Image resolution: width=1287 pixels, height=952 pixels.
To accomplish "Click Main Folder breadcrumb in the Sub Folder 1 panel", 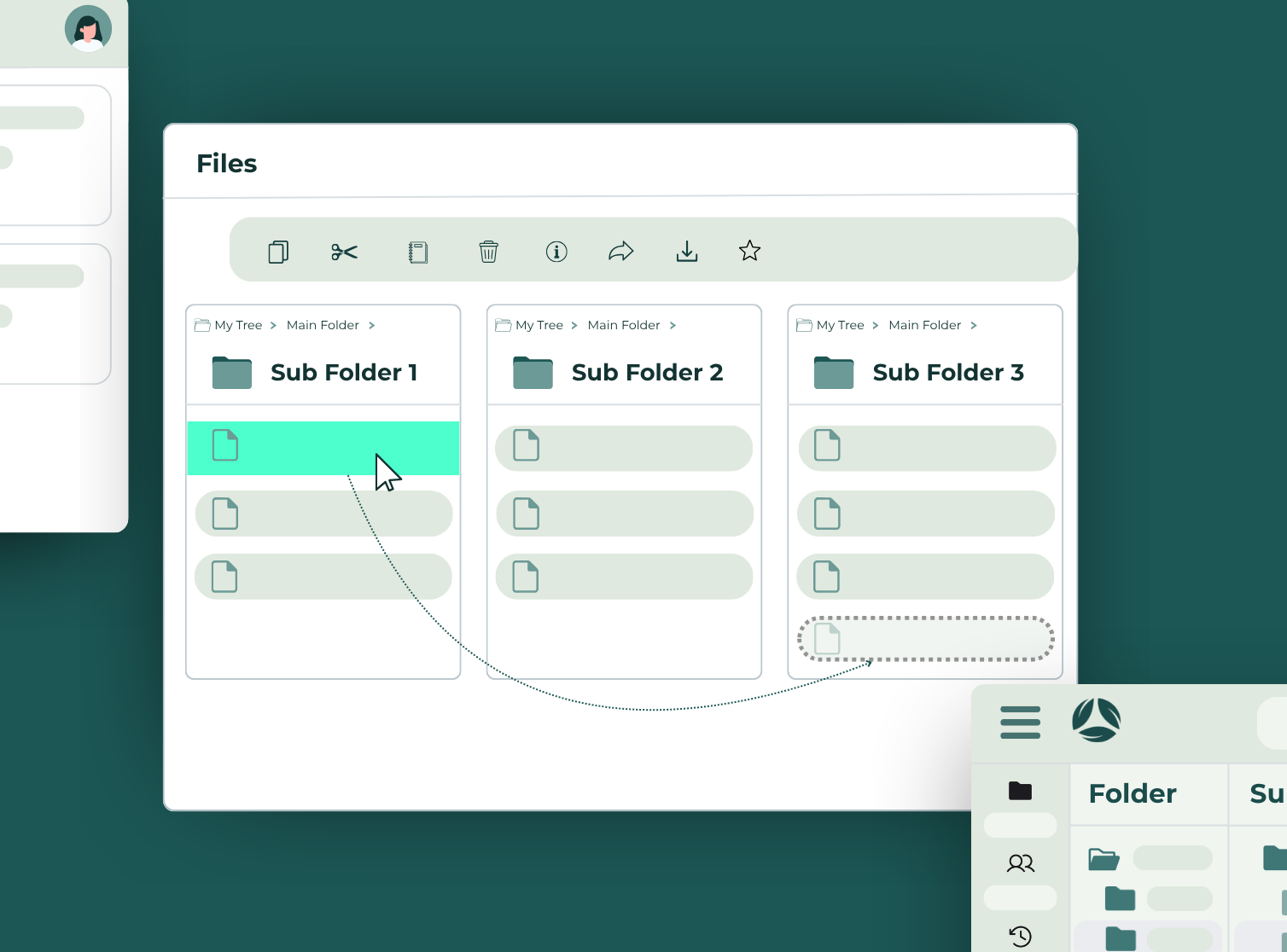I will coord(323,325).
